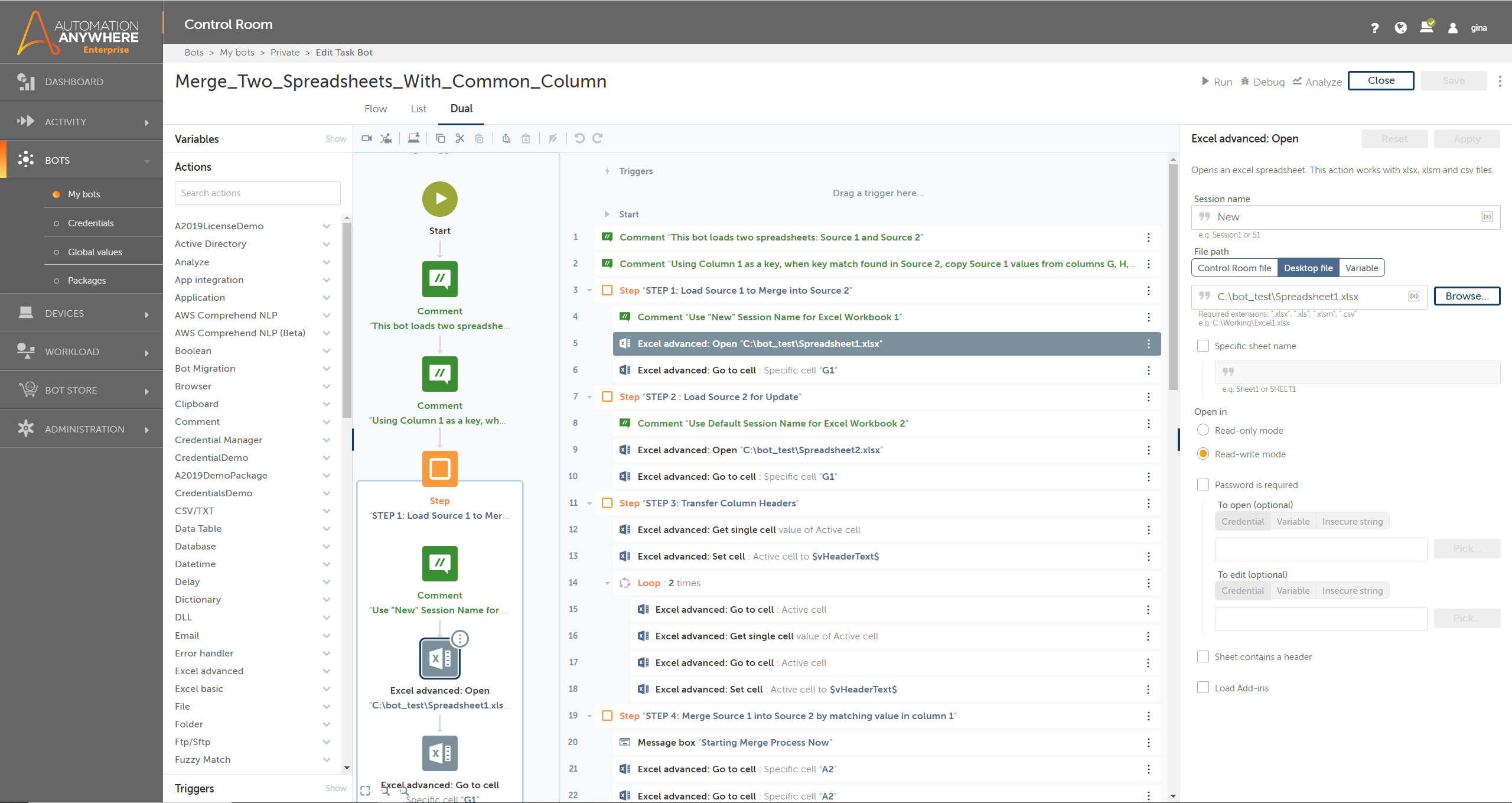1512x803 pixels.
Task: Select Read-only mode radio button
Action: [x=1203, y=430]
